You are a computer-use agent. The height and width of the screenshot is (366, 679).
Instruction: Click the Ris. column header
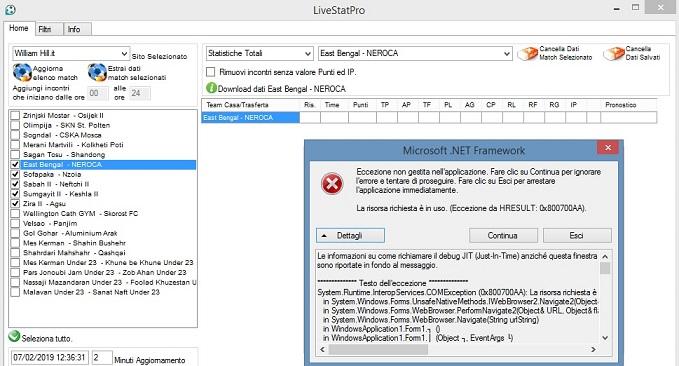pos(310,105)
